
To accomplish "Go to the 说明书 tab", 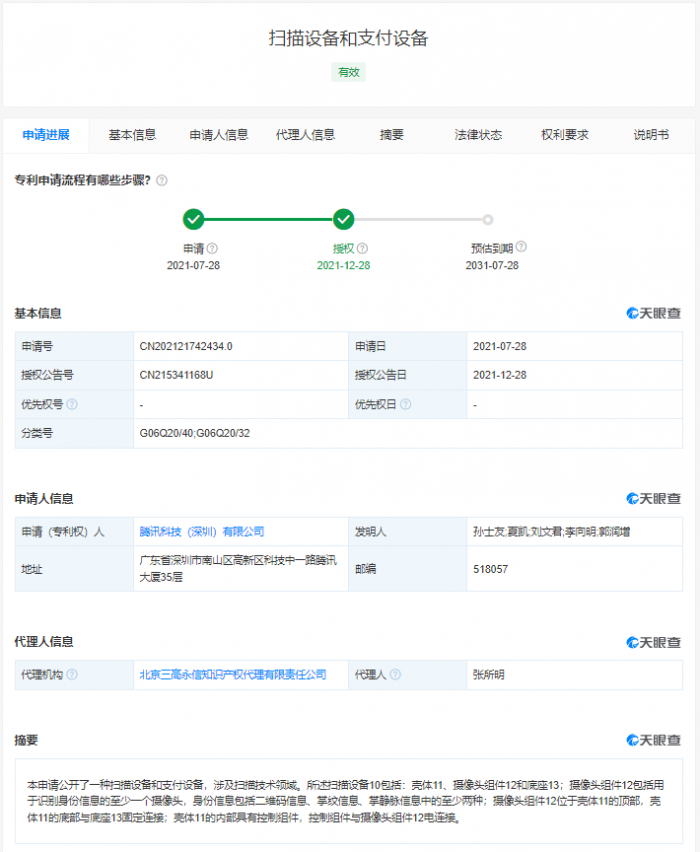I will coord(651,135).
